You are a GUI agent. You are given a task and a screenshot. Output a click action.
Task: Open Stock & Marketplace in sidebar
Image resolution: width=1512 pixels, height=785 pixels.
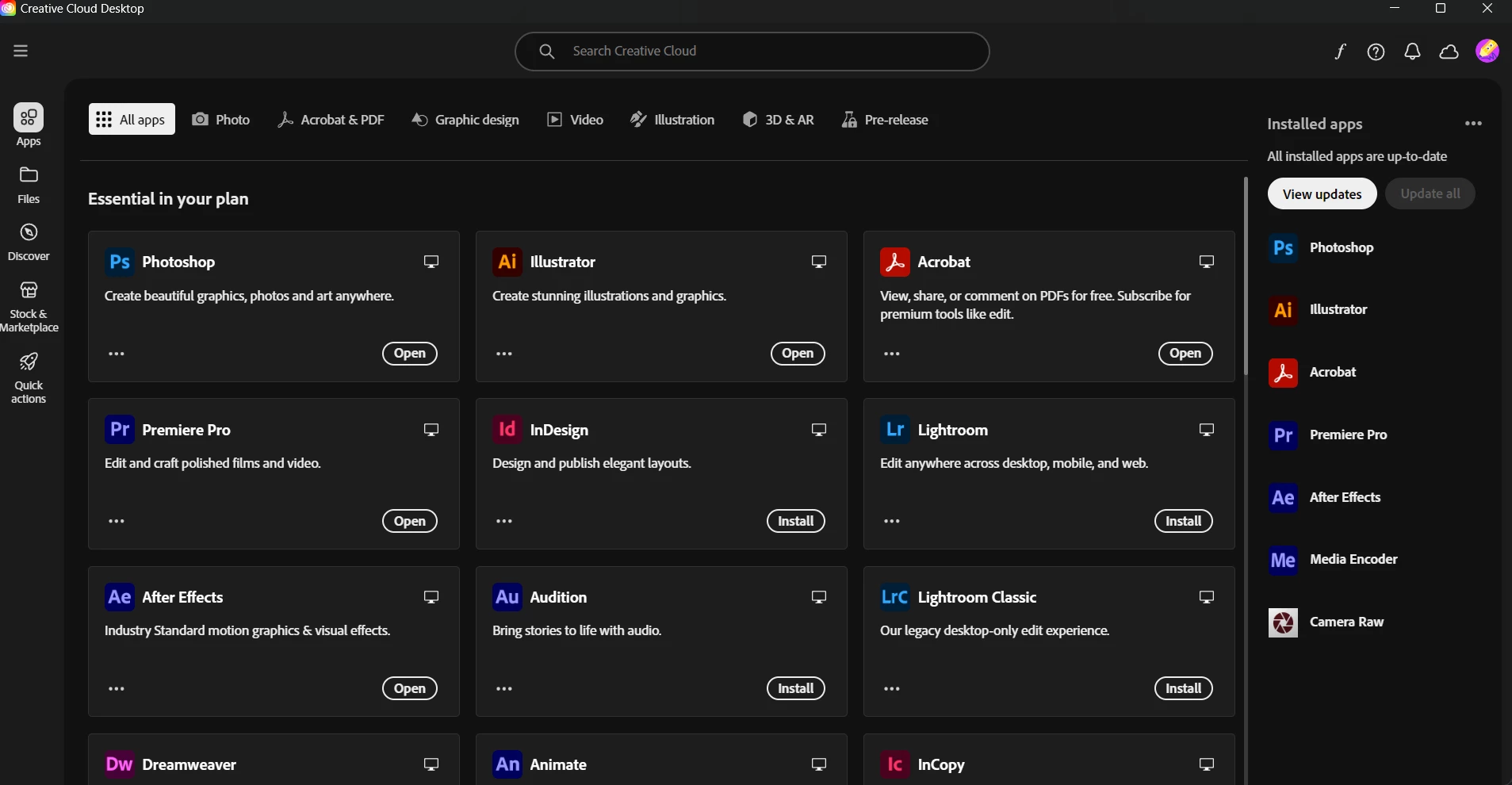tap(29, 307)
